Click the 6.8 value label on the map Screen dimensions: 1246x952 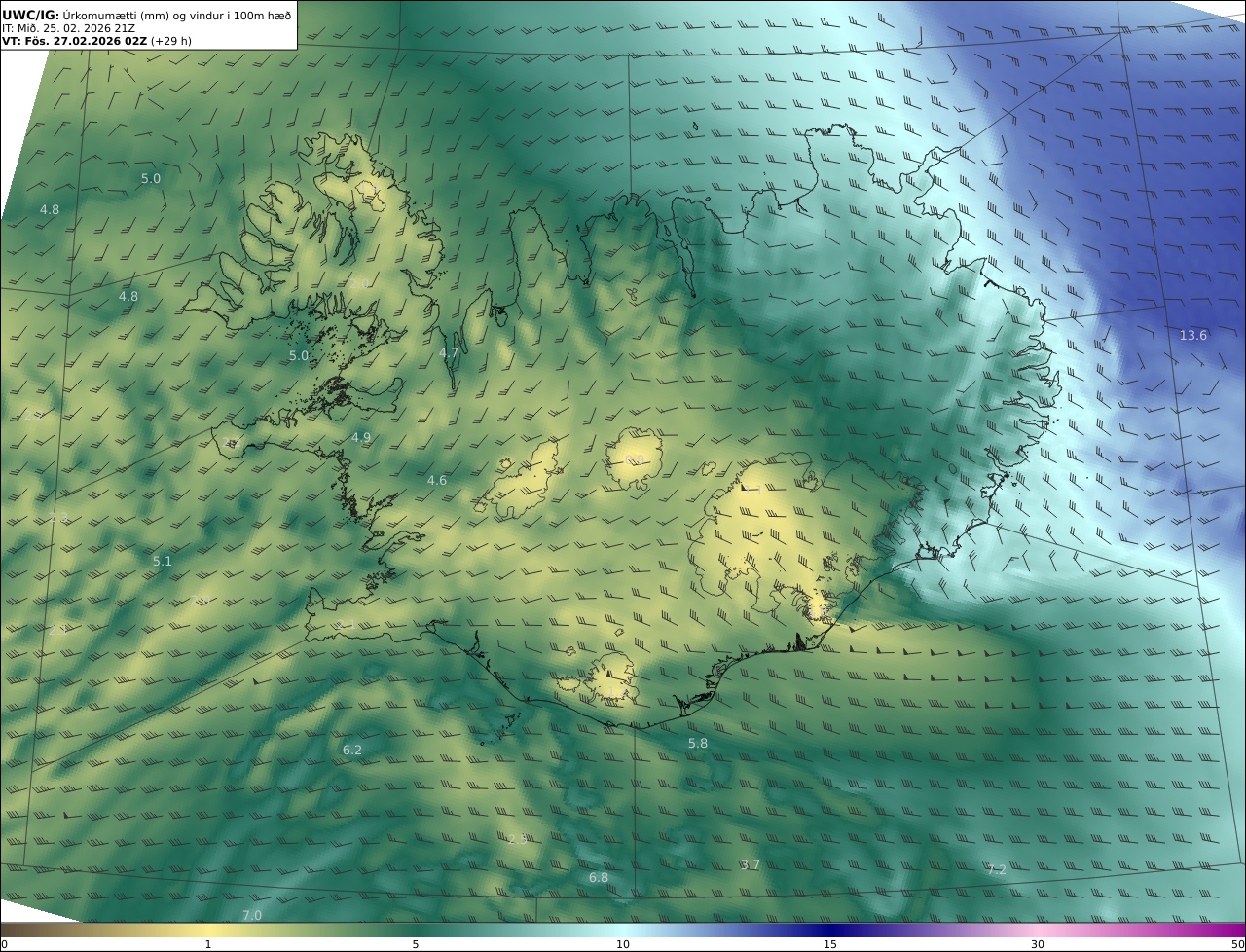coord(599,877)
